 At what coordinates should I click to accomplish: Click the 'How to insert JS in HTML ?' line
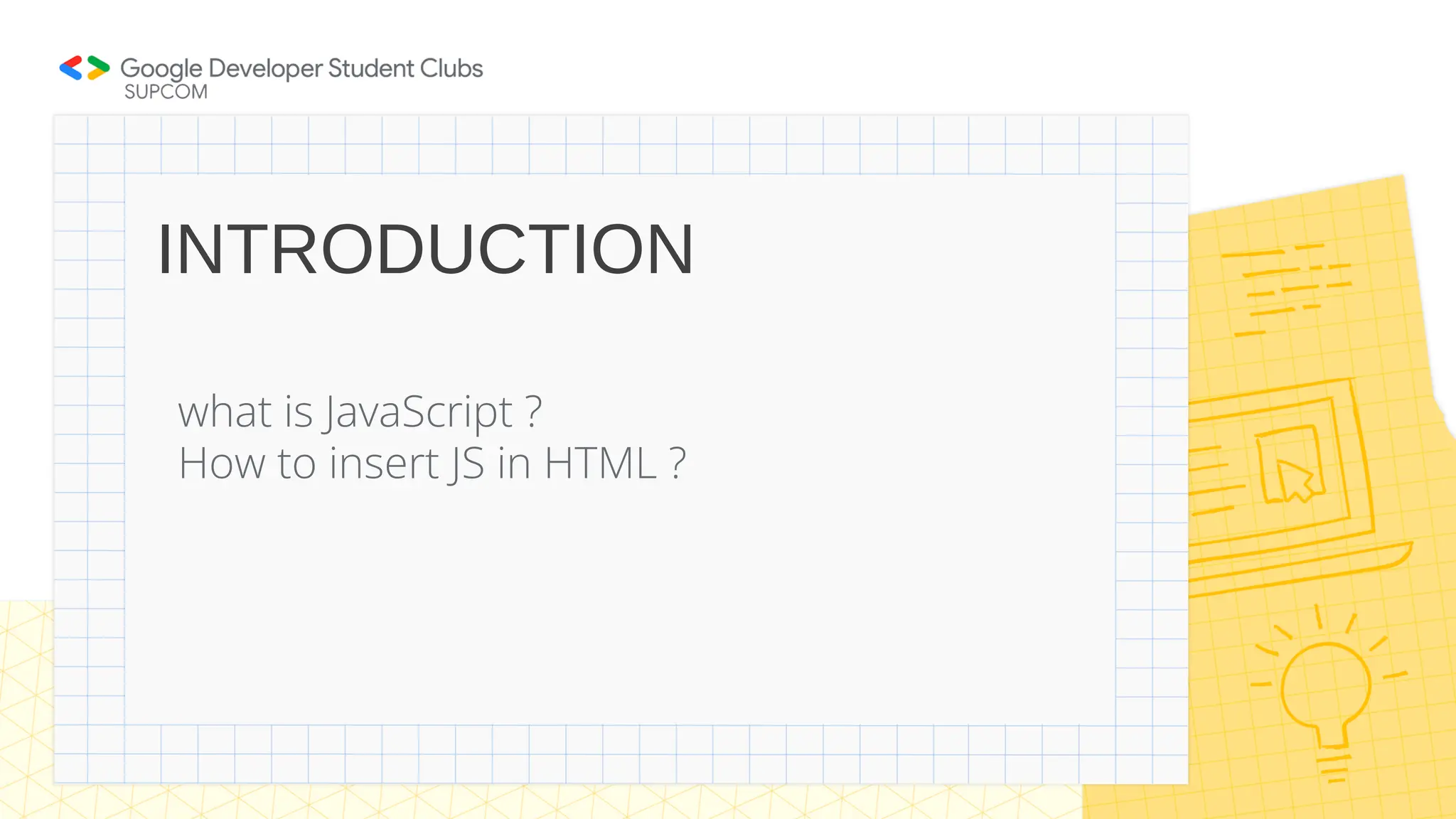pos(432,464)
